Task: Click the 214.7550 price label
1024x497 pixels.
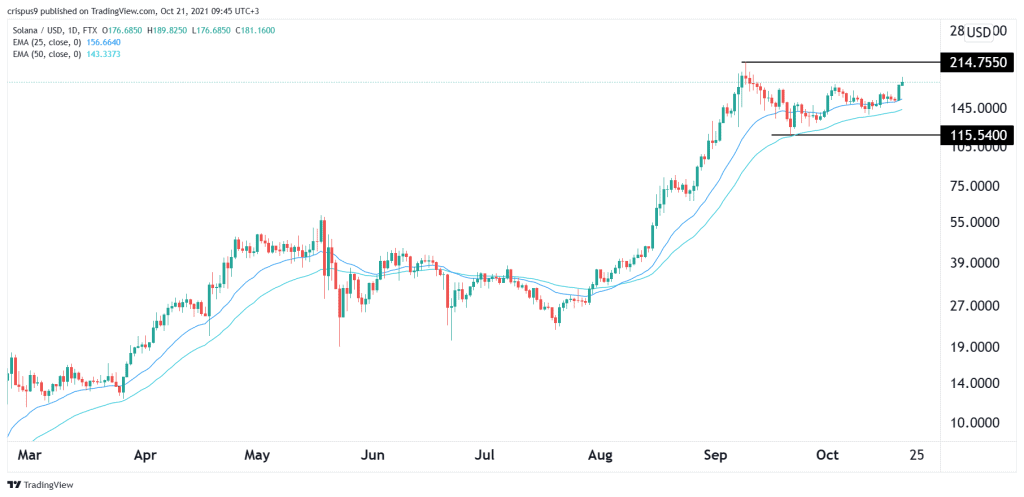Action: (977, 62)
